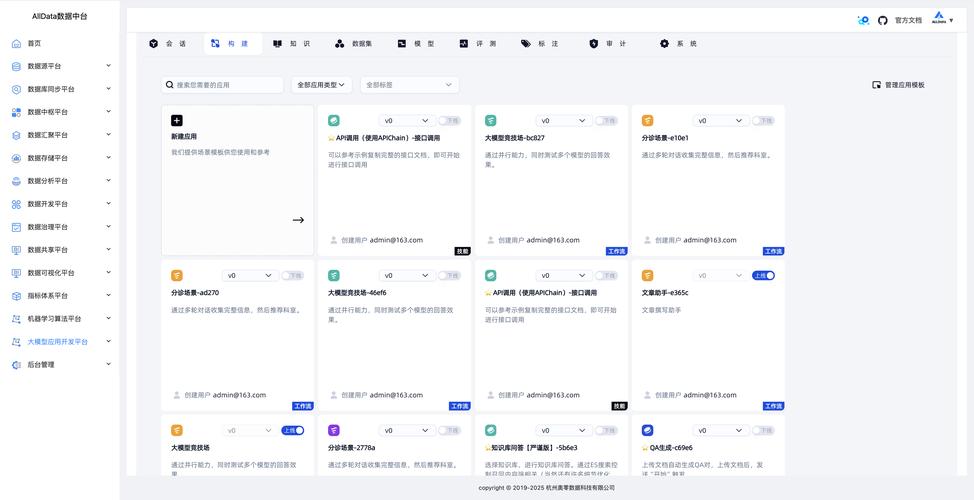Click the plus icon on 新建应用 card
Image resolution: width=974 pixels, height=500 pixels.
(177, 121)
